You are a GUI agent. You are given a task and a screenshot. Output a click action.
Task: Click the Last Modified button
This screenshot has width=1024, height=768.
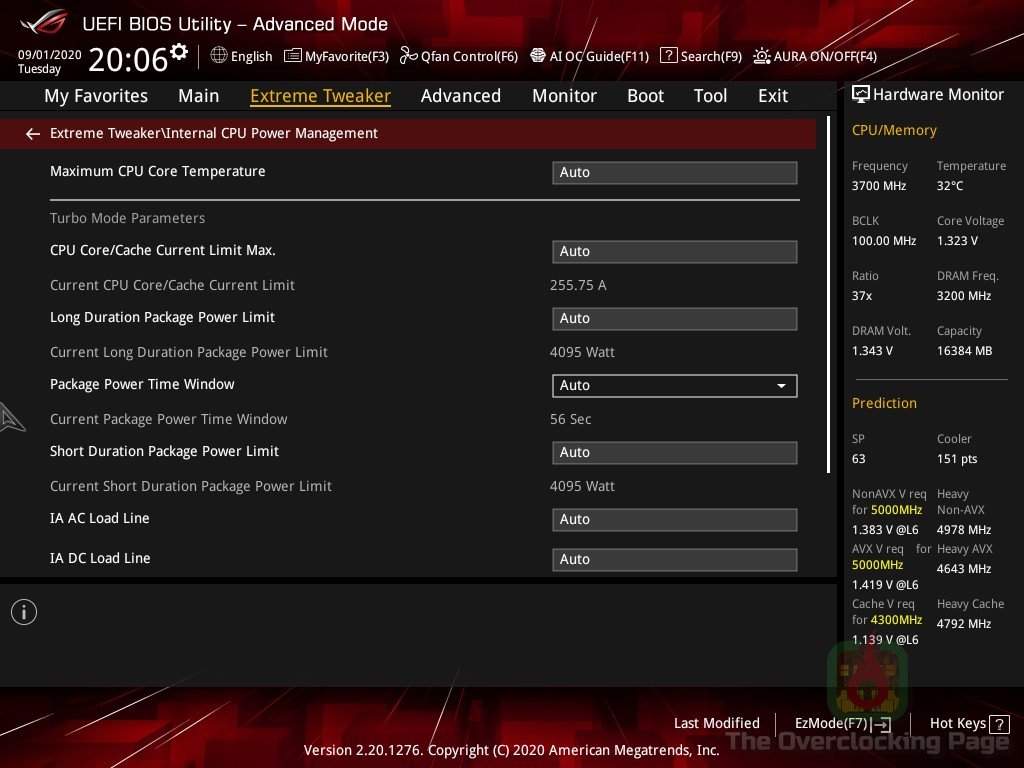(x=717, y=723)
